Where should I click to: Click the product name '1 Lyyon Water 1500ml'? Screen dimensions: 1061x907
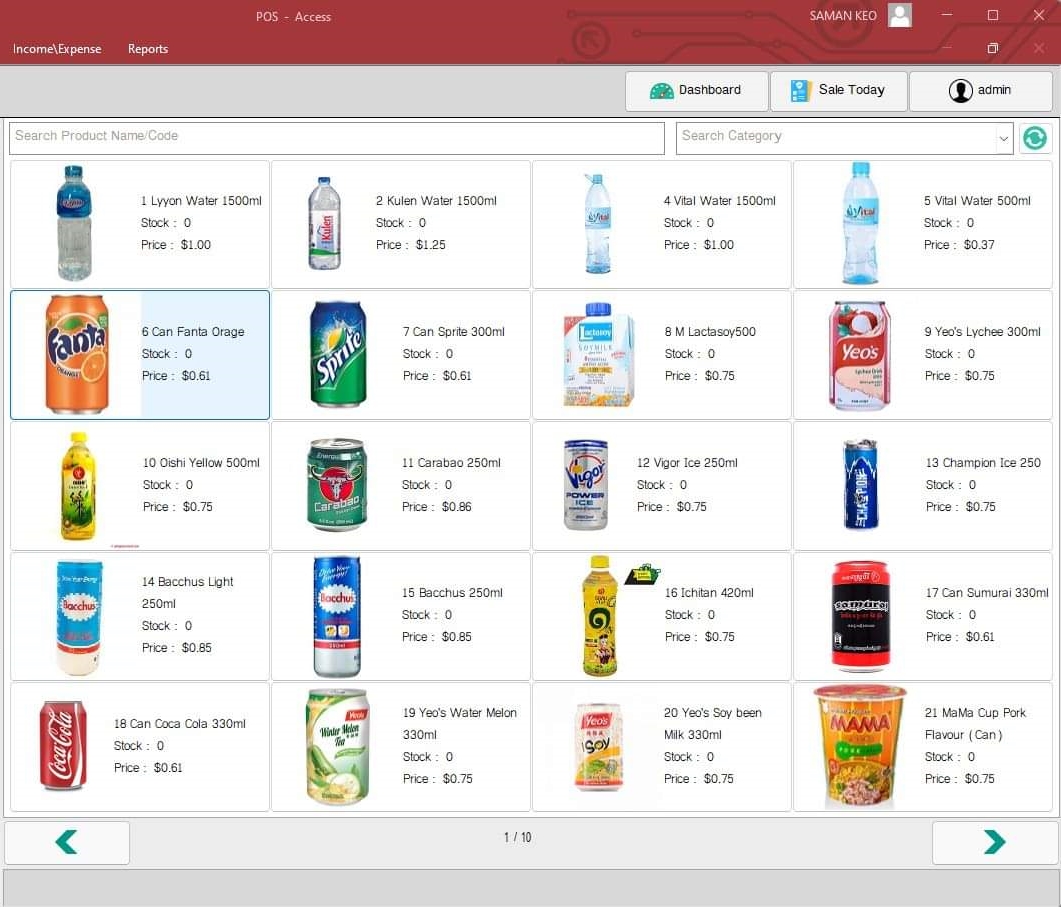(201, 201)
